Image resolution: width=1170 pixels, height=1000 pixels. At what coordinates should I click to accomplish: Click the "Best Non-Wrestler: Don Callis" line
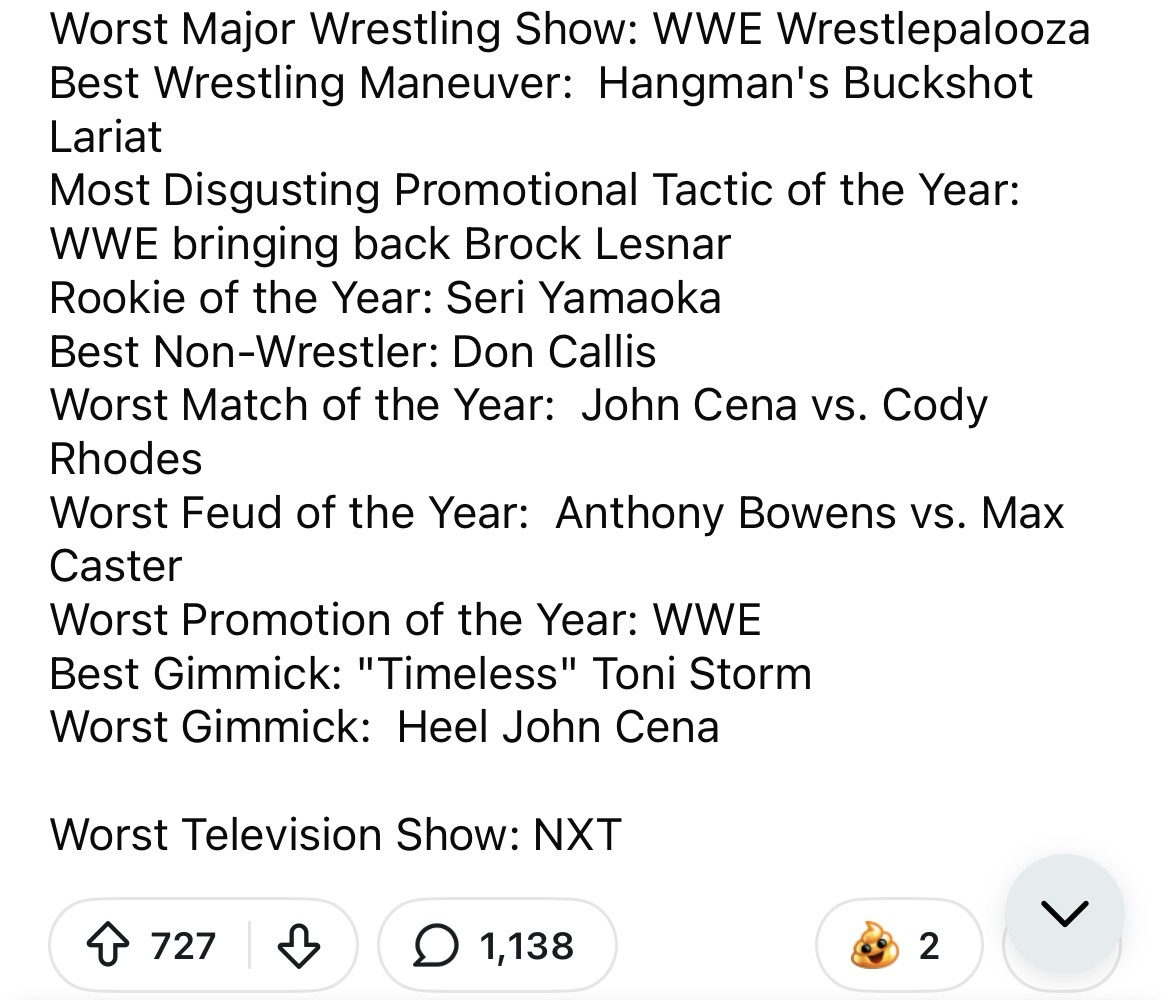coord(353,351)
